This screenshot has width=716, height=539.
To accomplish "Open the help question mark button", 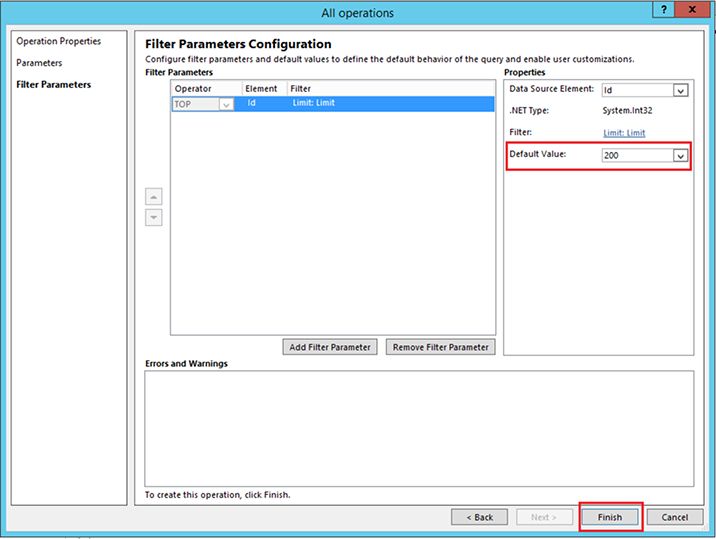I will (663, 9).
